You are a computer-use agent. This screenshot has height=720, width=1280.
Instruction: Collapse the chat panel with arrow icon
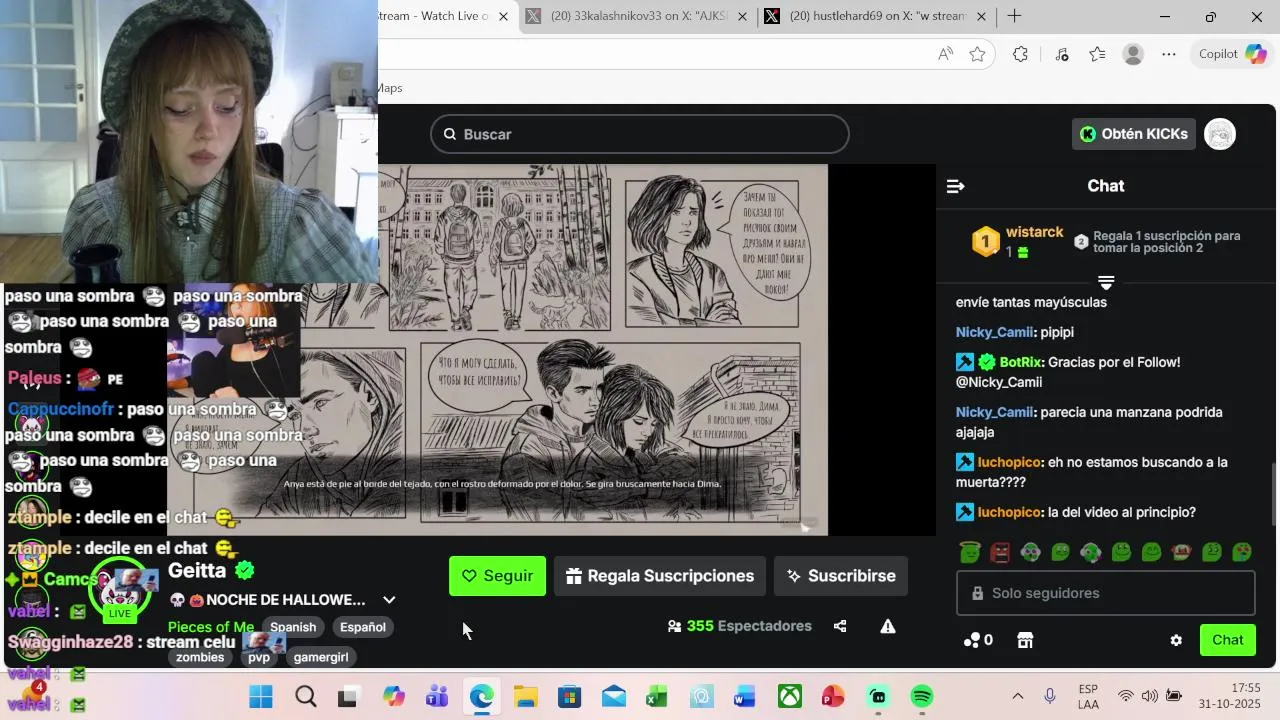pyautogui.click(x=955, y=186)
